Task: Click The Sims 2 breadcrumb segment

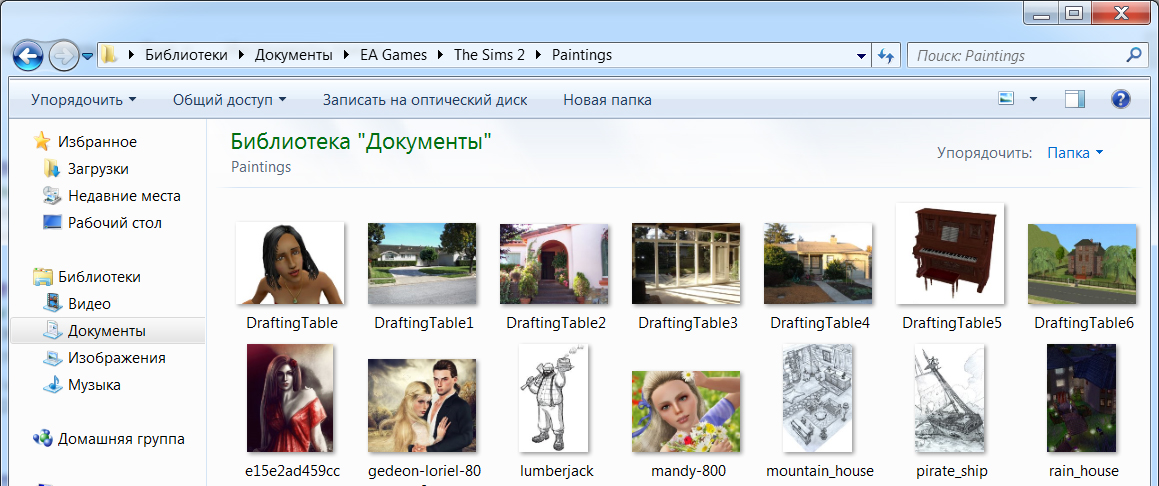Action: (x=489, y=55)
